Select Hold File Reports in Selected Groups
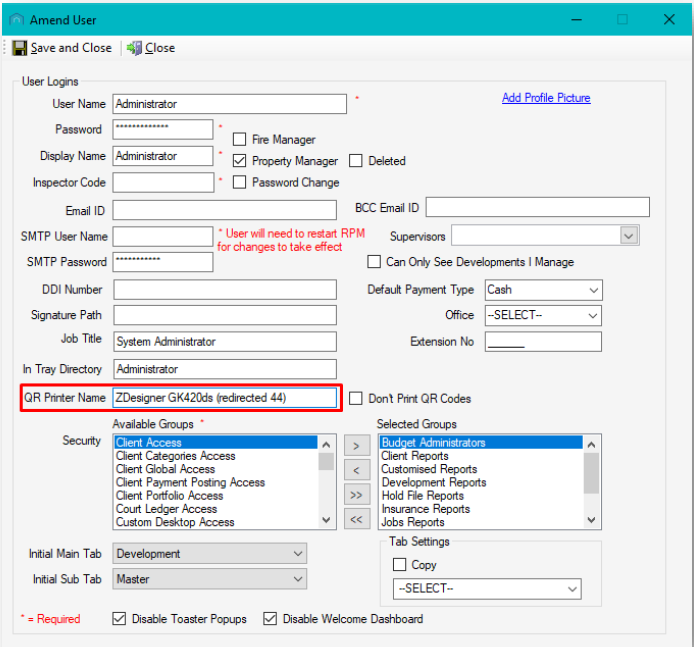The image size is (694, 647). tap(481, 496)
